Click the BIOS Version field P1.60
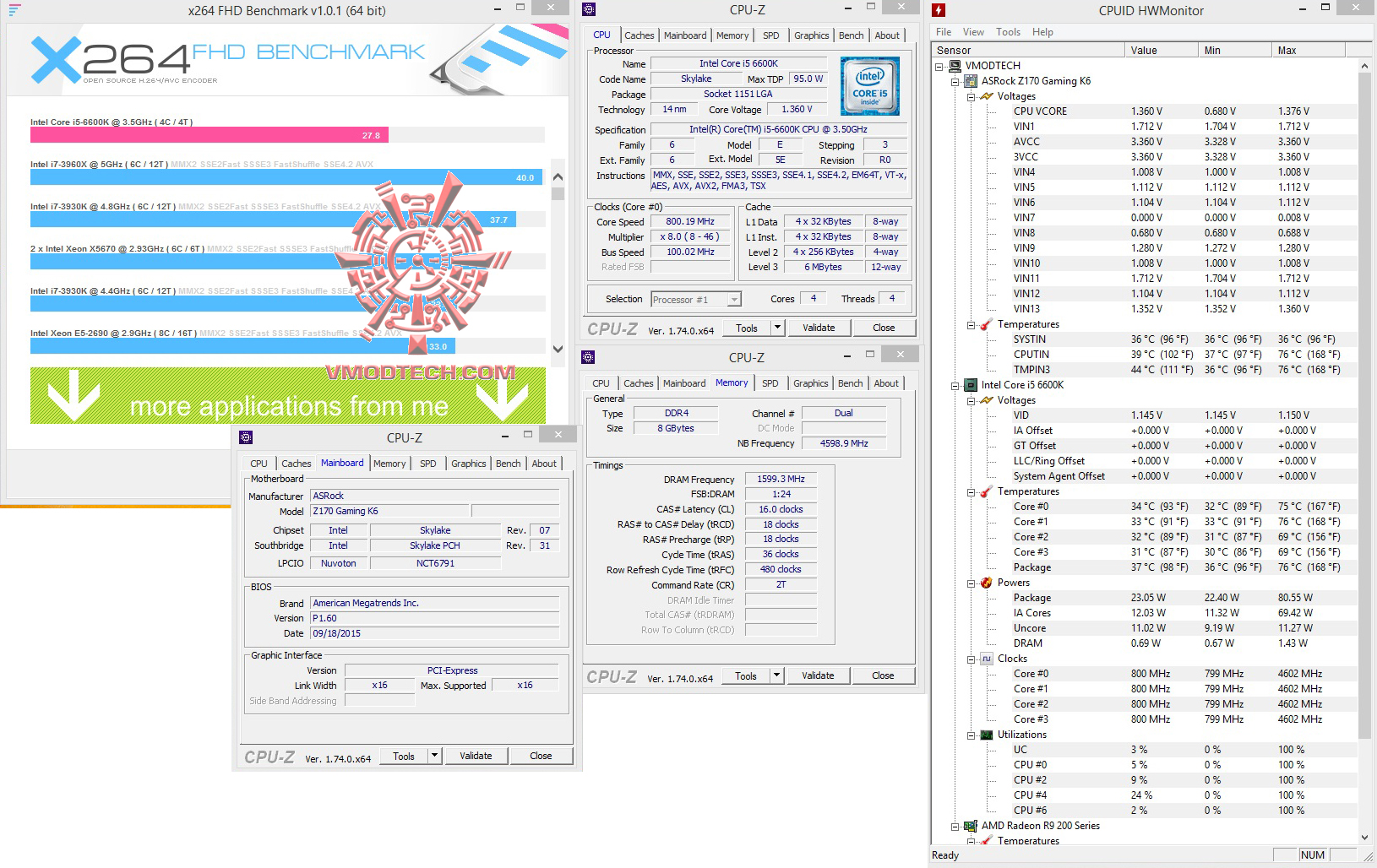 pos(434,618)
